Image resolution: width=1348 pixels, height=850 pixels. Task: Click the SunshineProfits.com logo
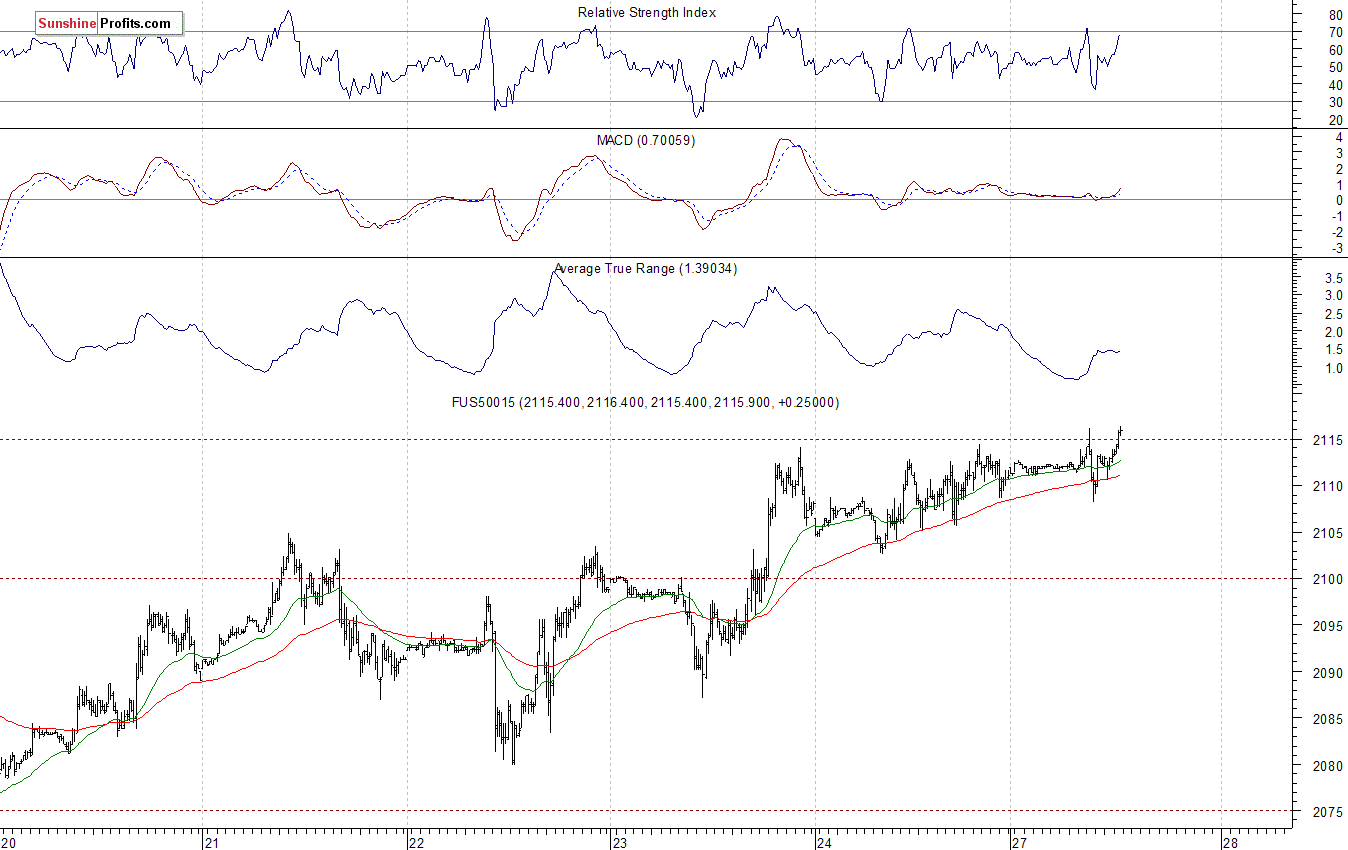pos(109,23)
